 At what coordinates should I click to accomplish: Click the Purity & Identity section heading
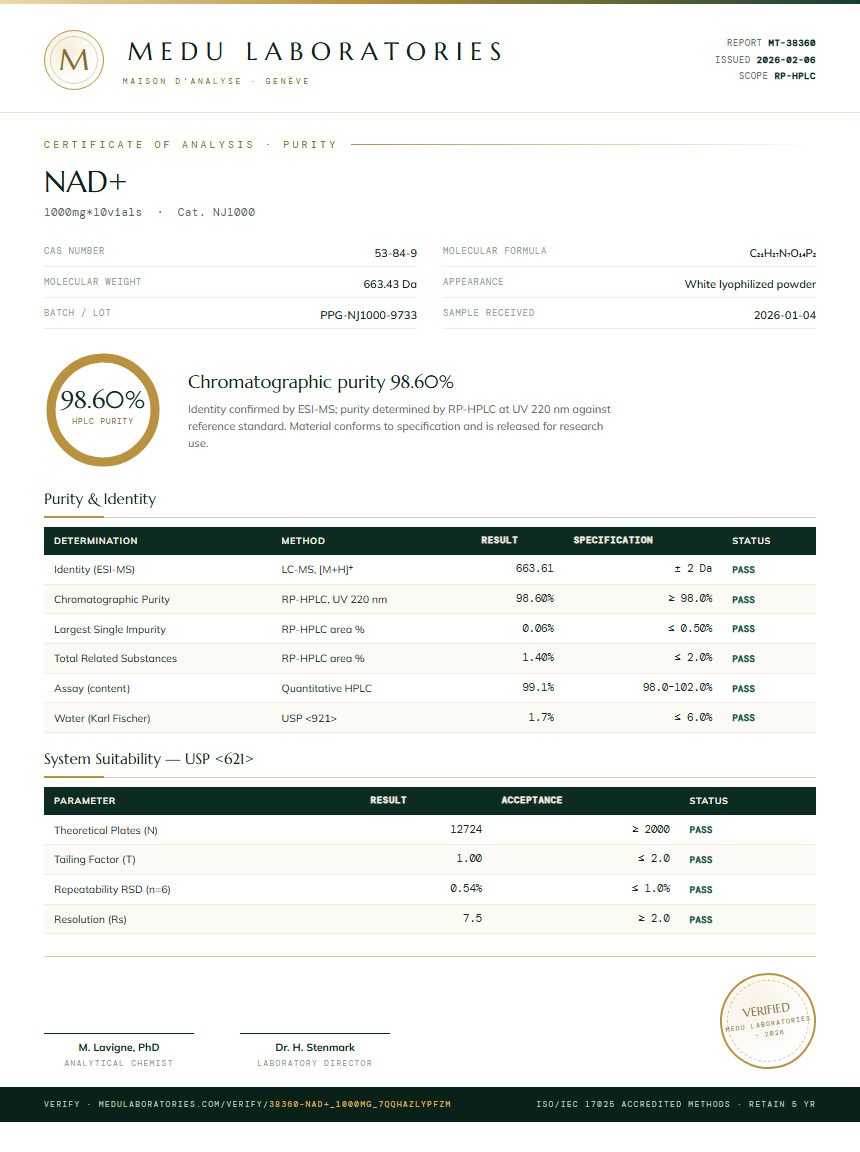pyautogui.click(x=100, y=499)
